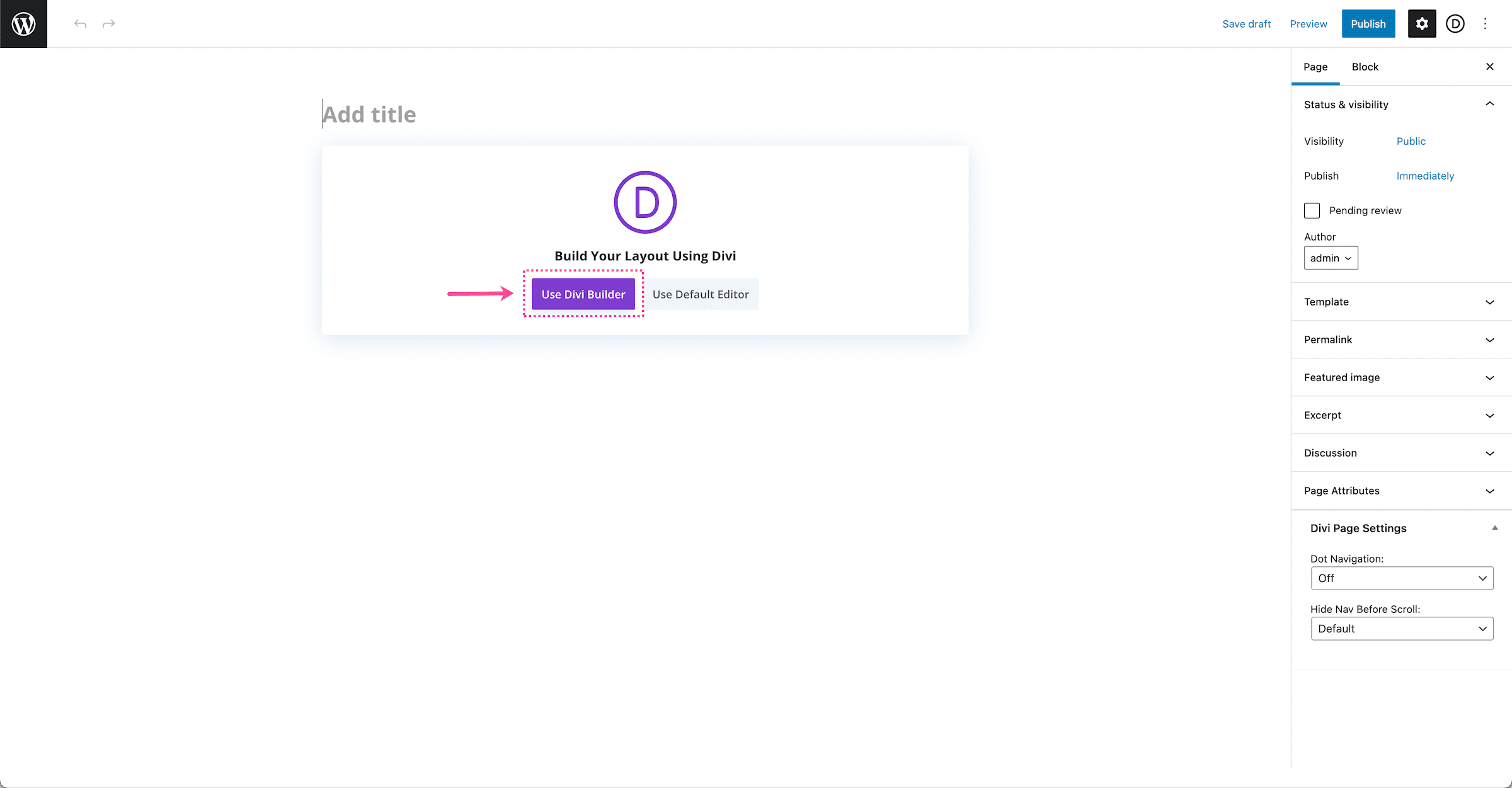Click the Immediately publish link

pos(1425,176)
